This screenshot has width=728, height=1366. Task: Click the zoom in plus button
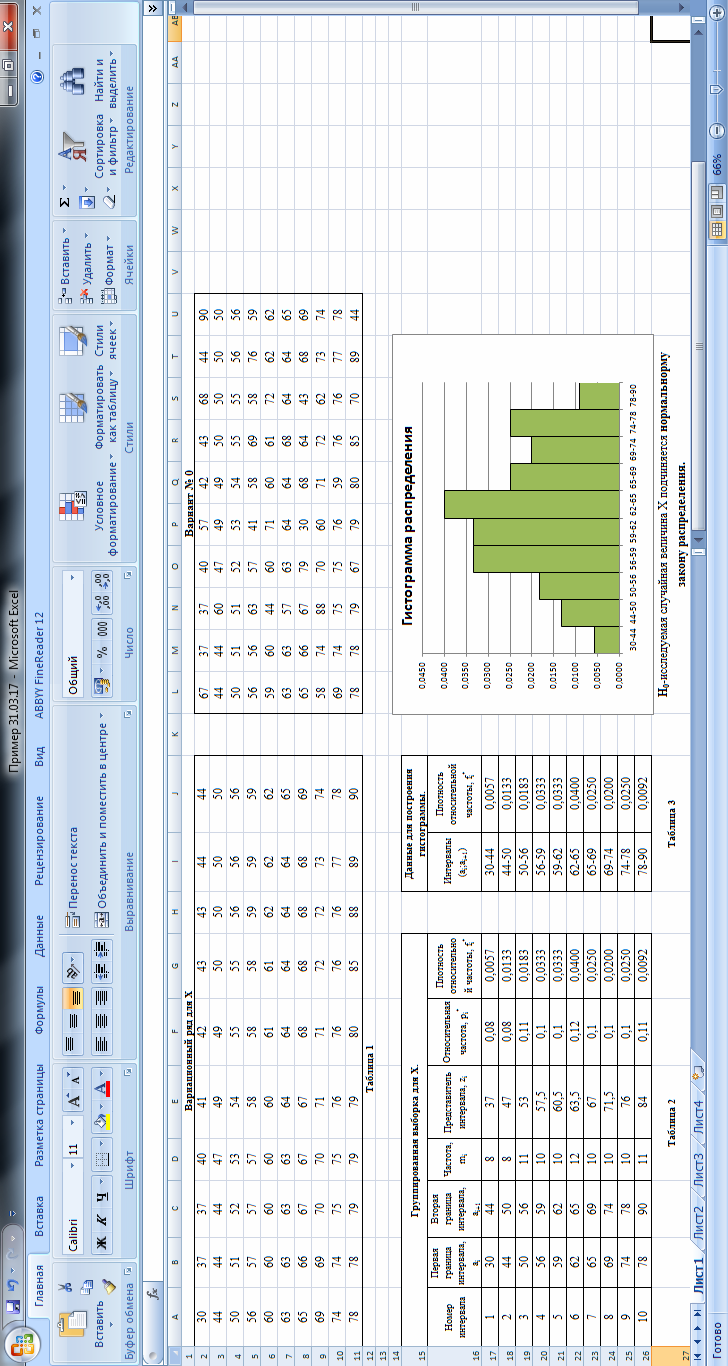717,13
